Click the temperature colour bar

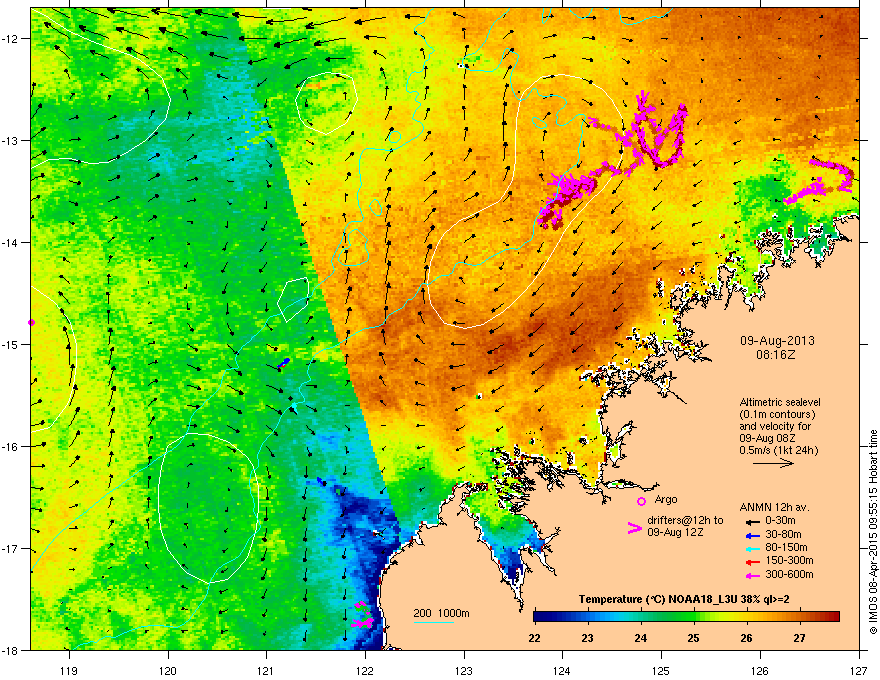(x=686, y=617)
